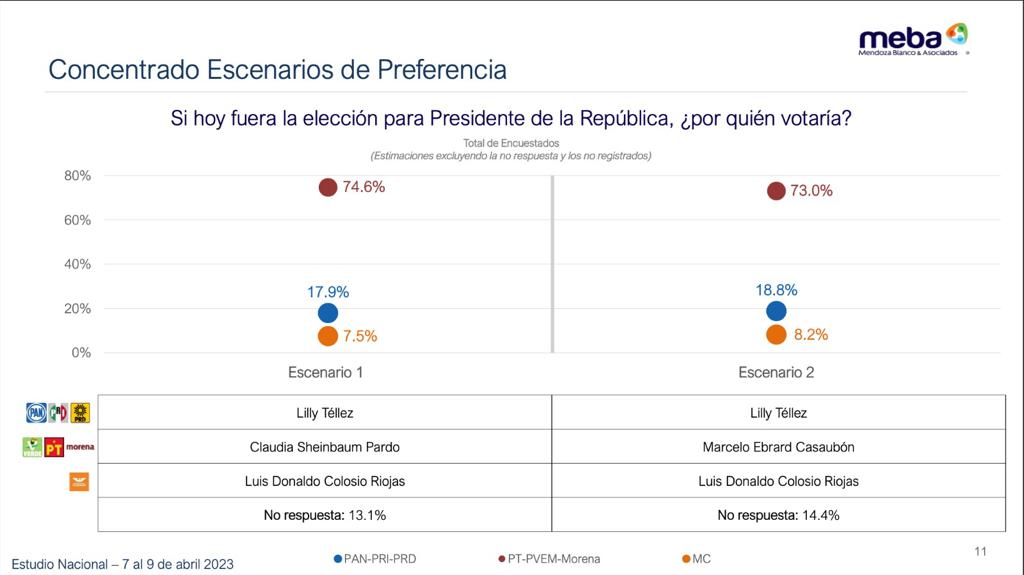
Task: Click the morena party logo text
Action: 80,447
